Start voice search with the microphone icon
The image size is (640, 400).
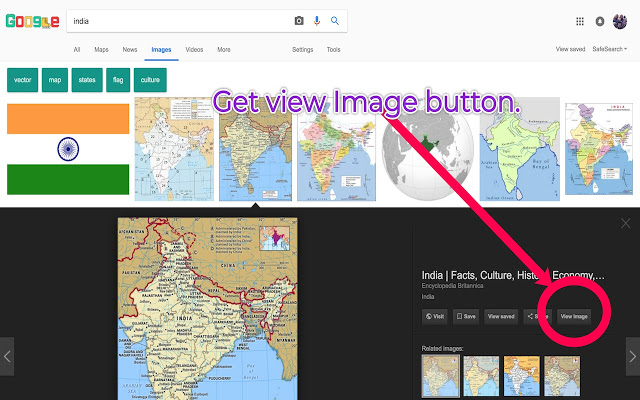pyautogui.click(x=317, y=21)
